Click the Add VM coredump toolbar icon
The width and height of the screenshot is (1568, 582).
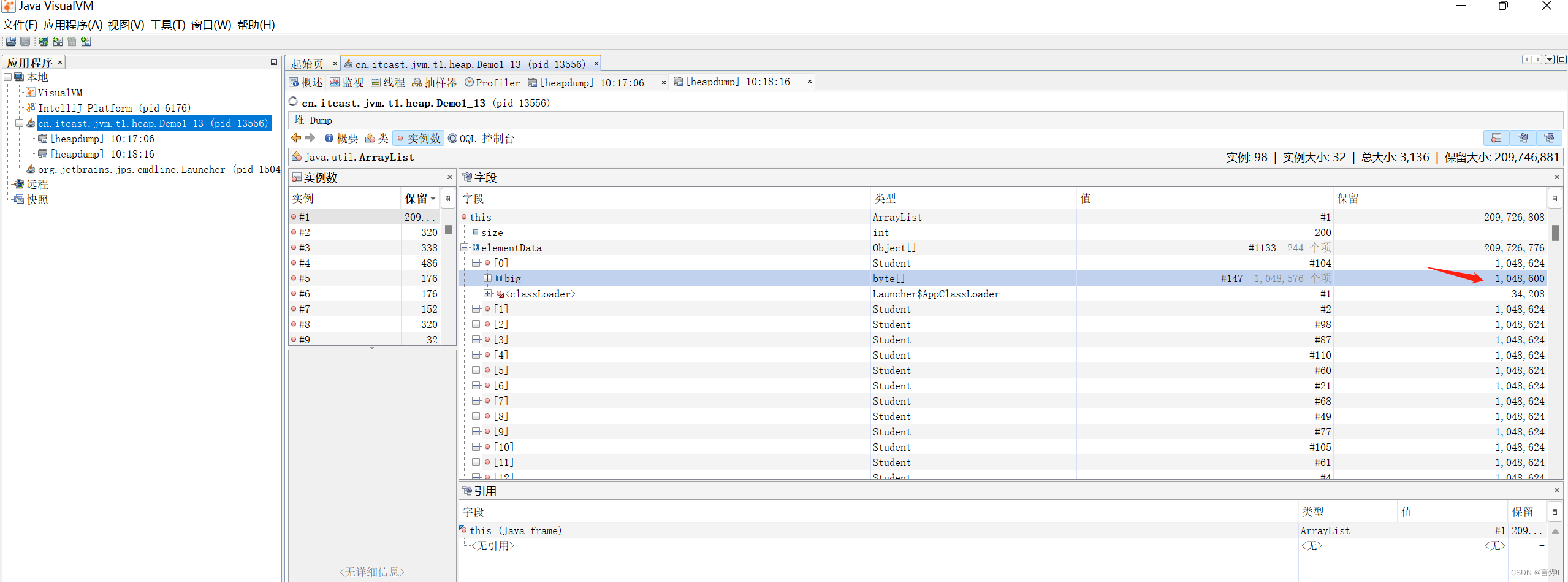[x=72, y=42]
